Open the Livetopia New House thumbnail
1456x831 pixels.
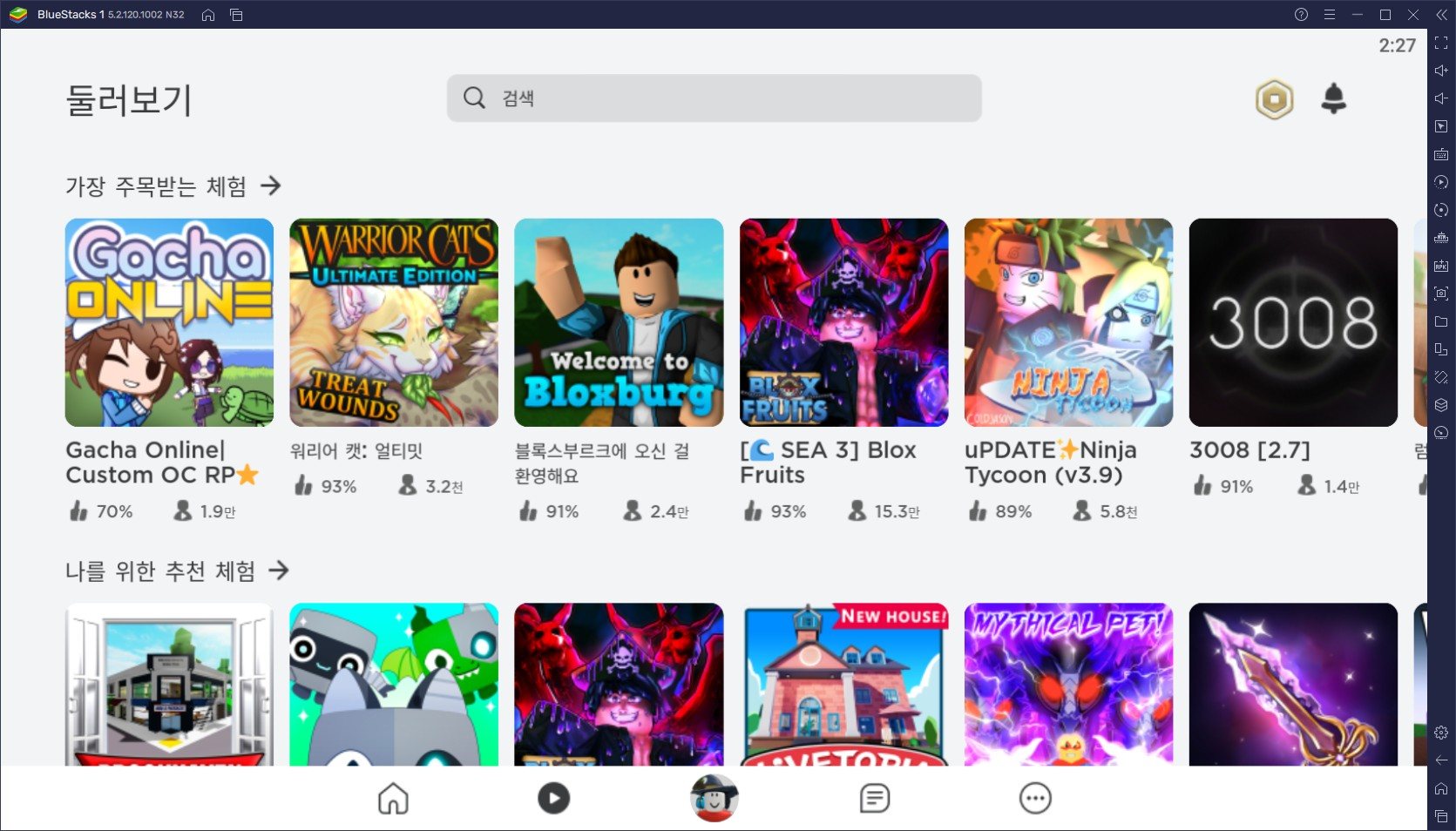tap(843, 685)
